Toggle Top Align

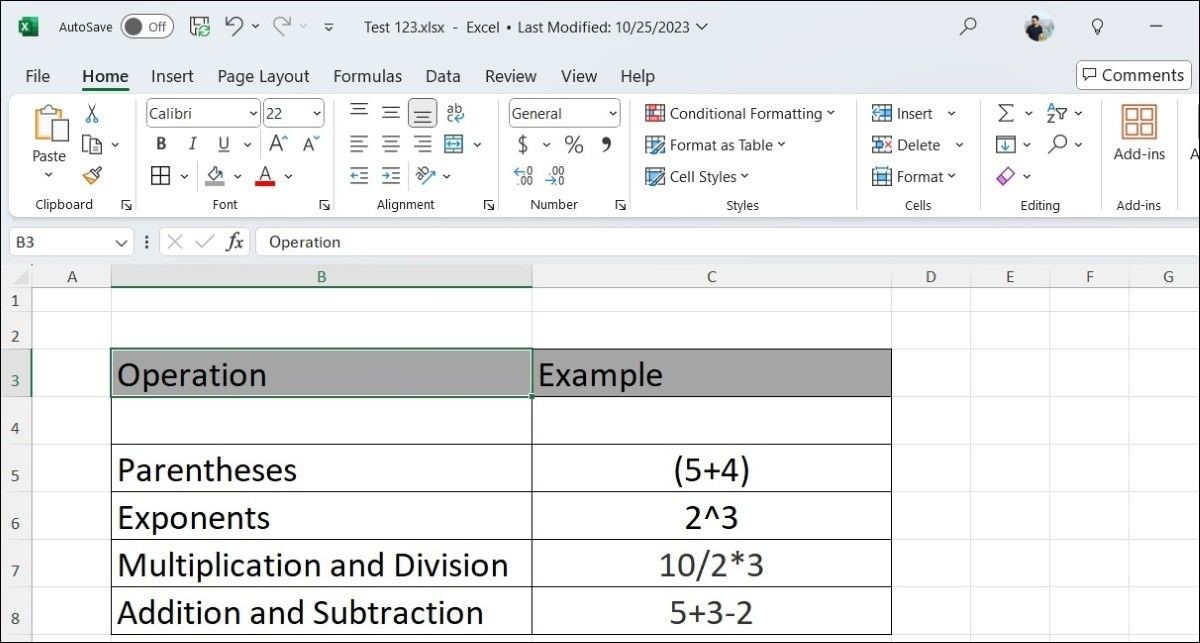click(x=359, y=113)
